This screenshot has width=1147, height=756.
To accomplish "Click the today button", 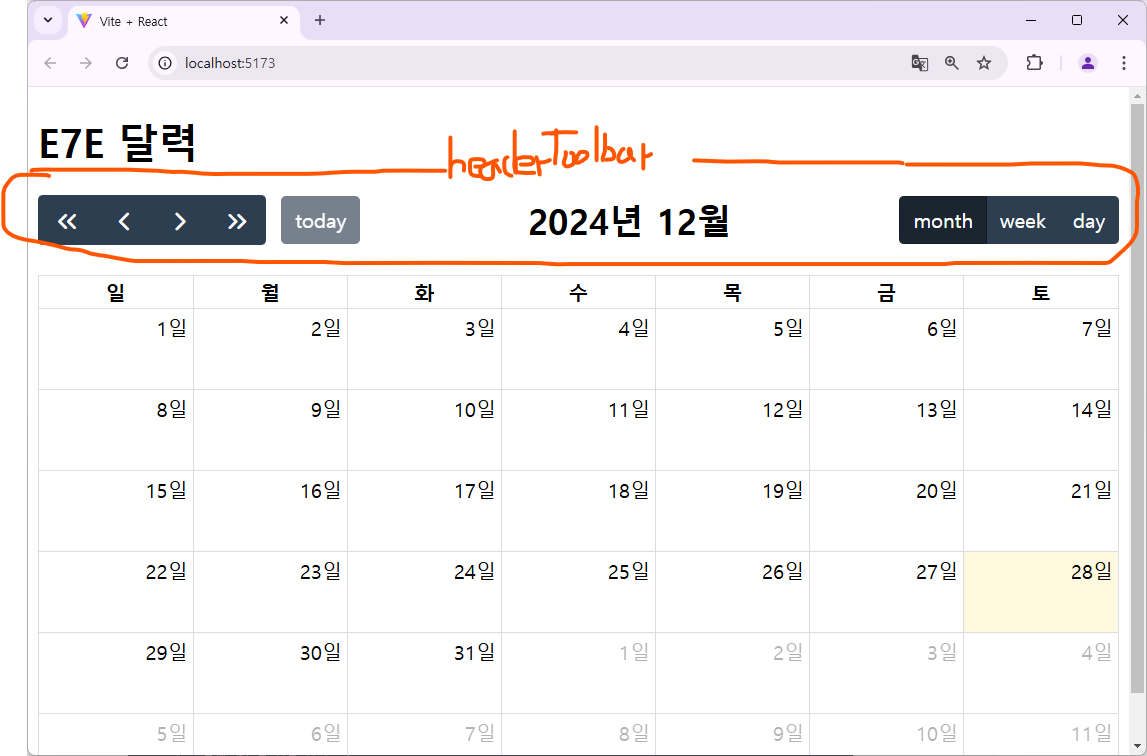I will [320, 220].
